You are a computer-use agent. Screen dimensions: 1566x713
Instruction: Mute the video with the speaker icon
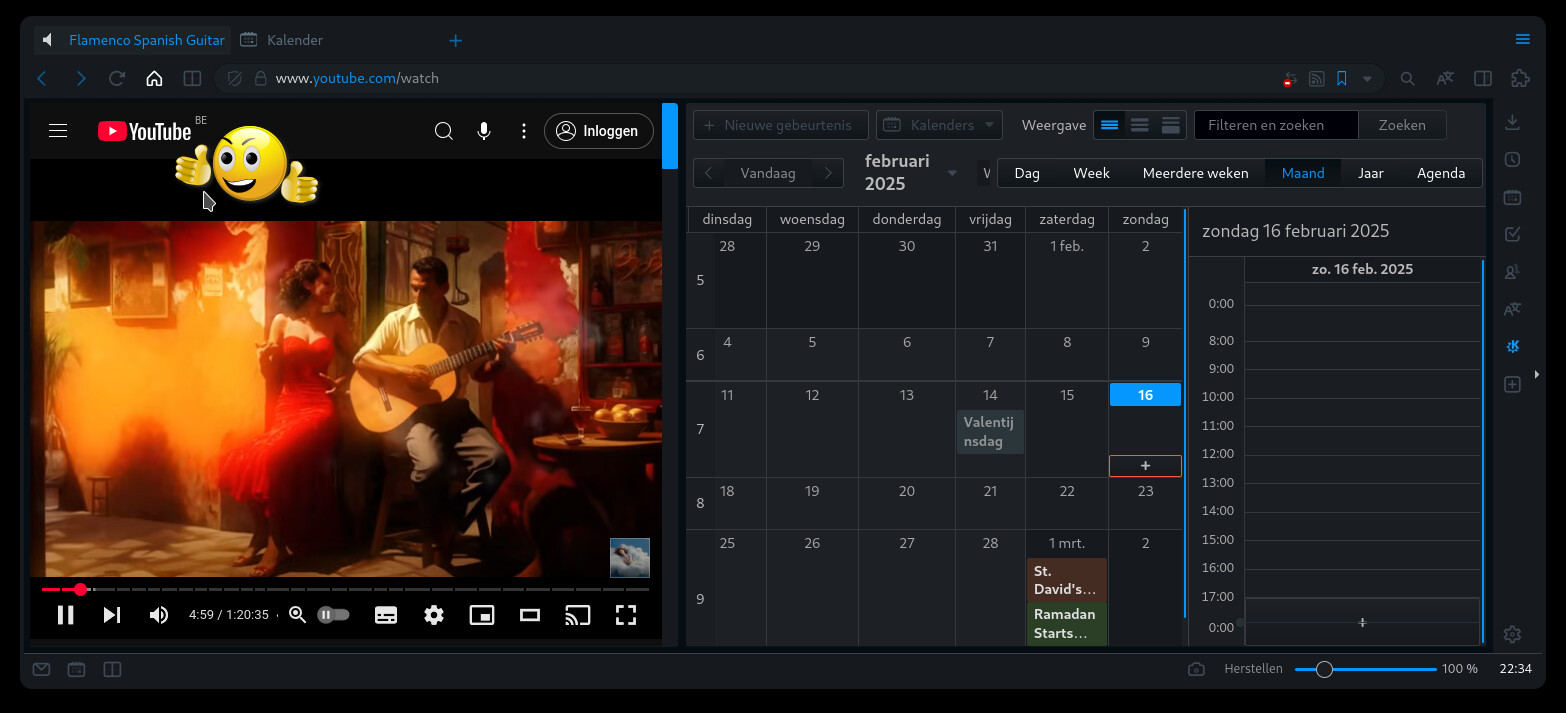(159, 615)
